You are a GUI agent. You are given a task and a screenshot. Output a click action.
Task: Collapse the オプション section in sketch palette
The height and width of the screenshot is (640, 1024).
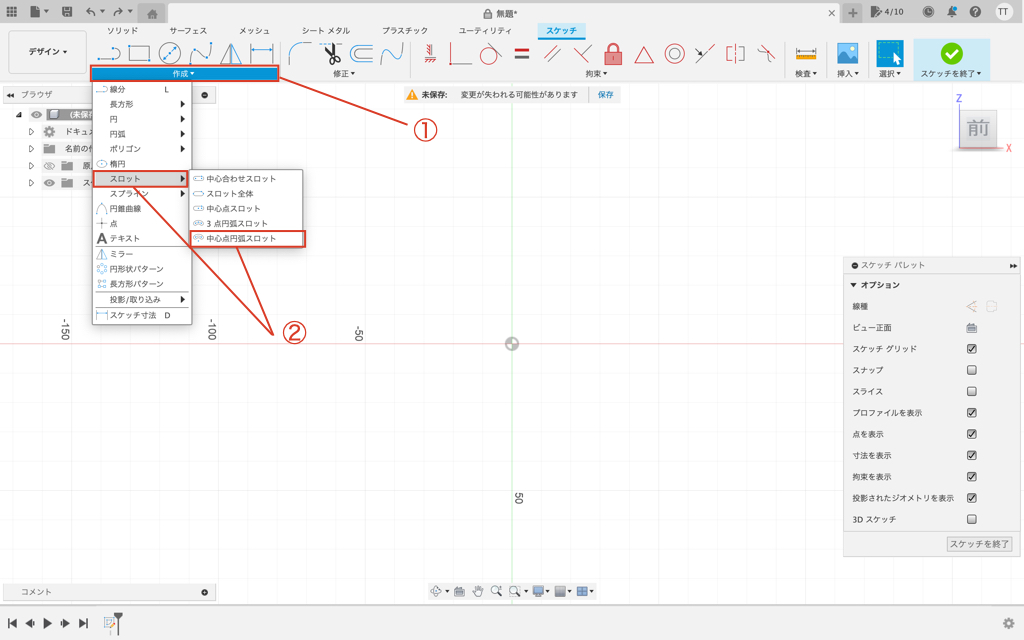coord(854,285)
